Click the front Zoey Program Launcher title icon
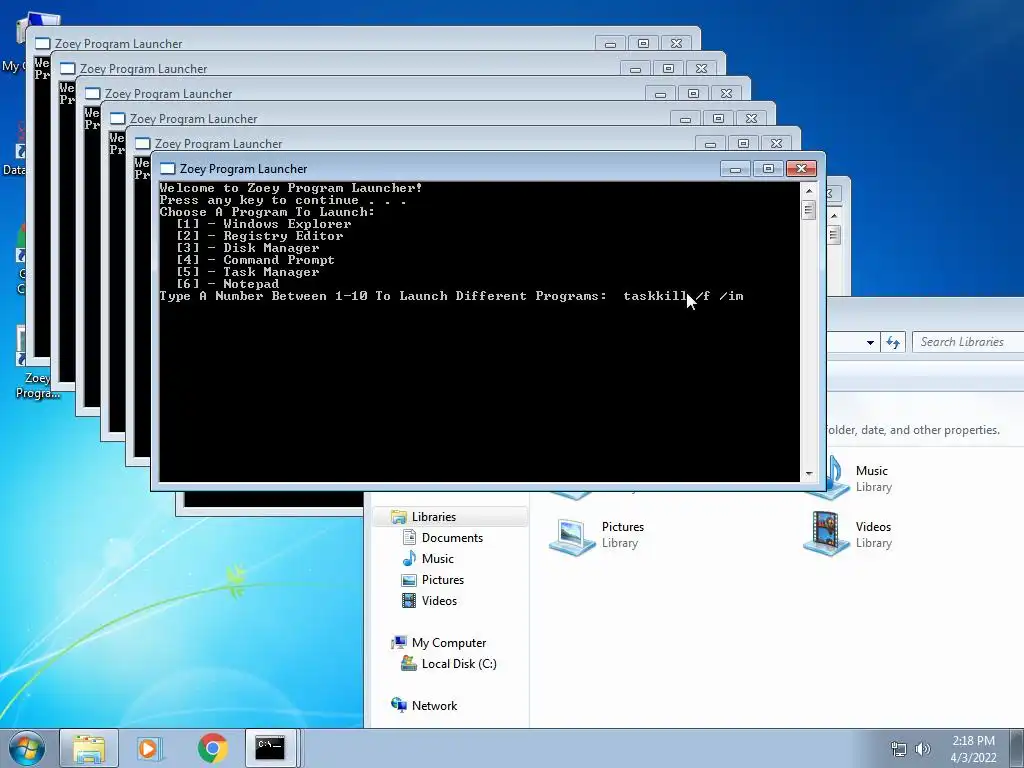The image size is (1024, 768). pyautogui.click(x=168, y=168)
